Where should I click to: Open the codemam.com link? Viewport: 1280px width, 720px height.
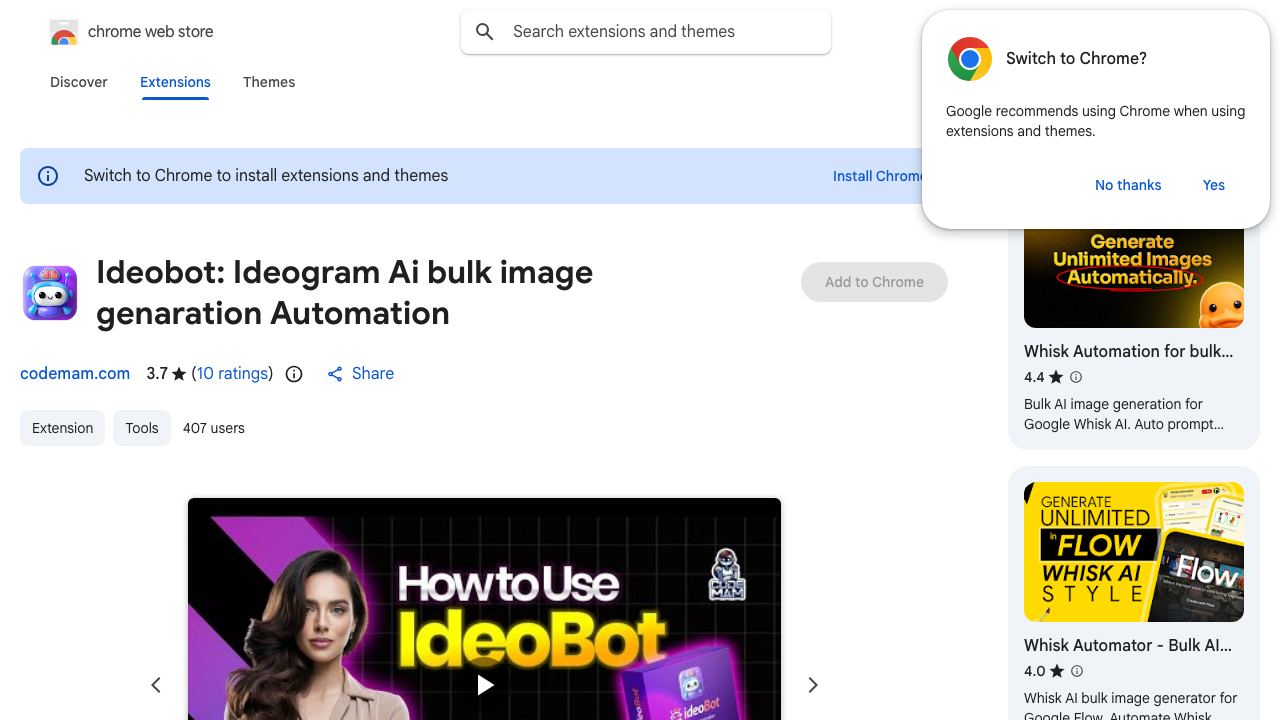(75, 374)
